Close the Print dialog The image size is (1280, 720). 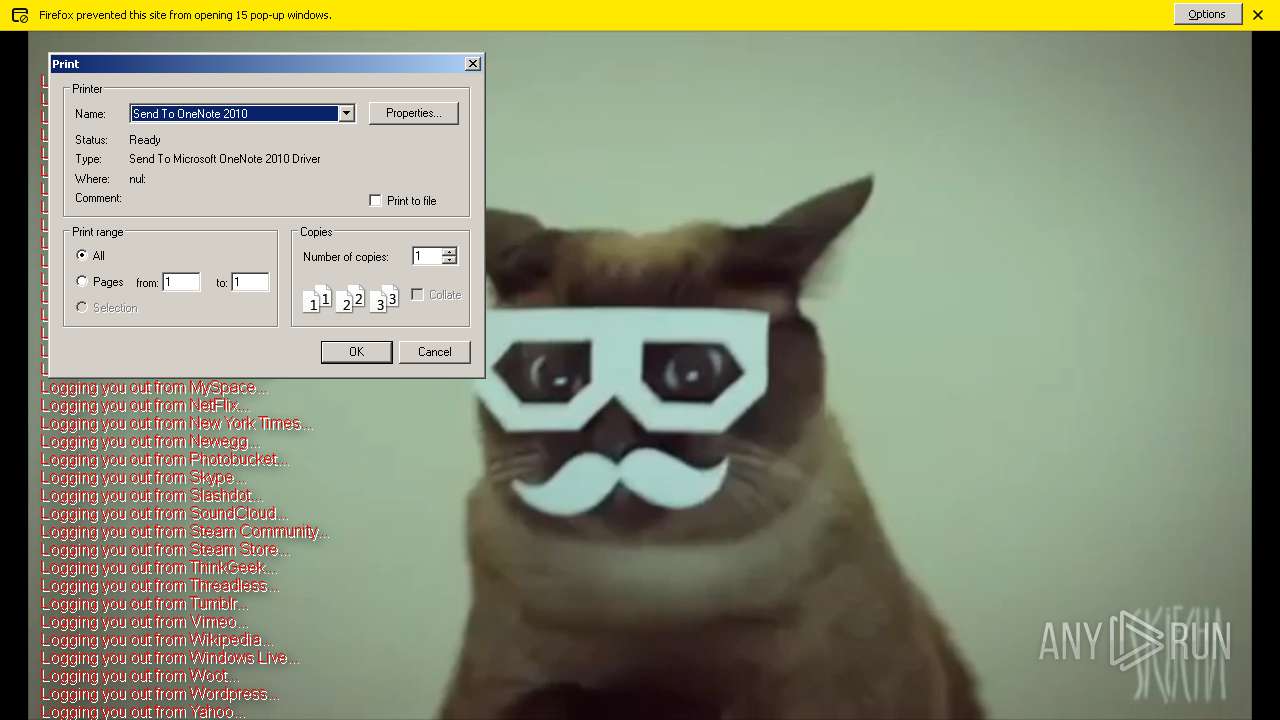(473, 63)
